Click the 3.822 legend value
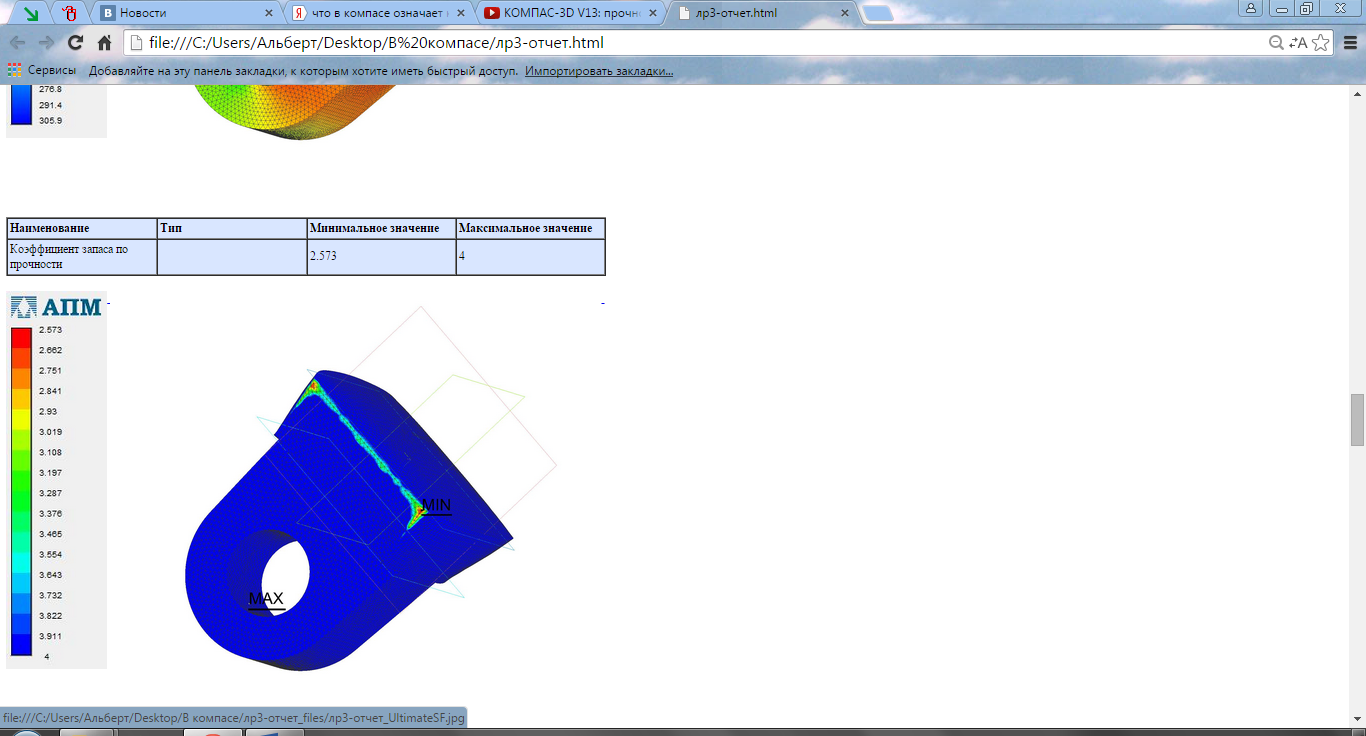Viewport: 1366px width, 736px height. pos(50,615)
